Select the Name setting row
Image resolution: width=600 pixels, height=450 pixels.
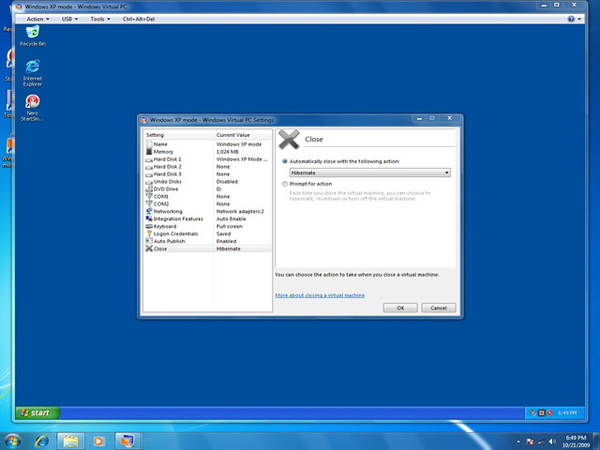click(x=207, y=144)
